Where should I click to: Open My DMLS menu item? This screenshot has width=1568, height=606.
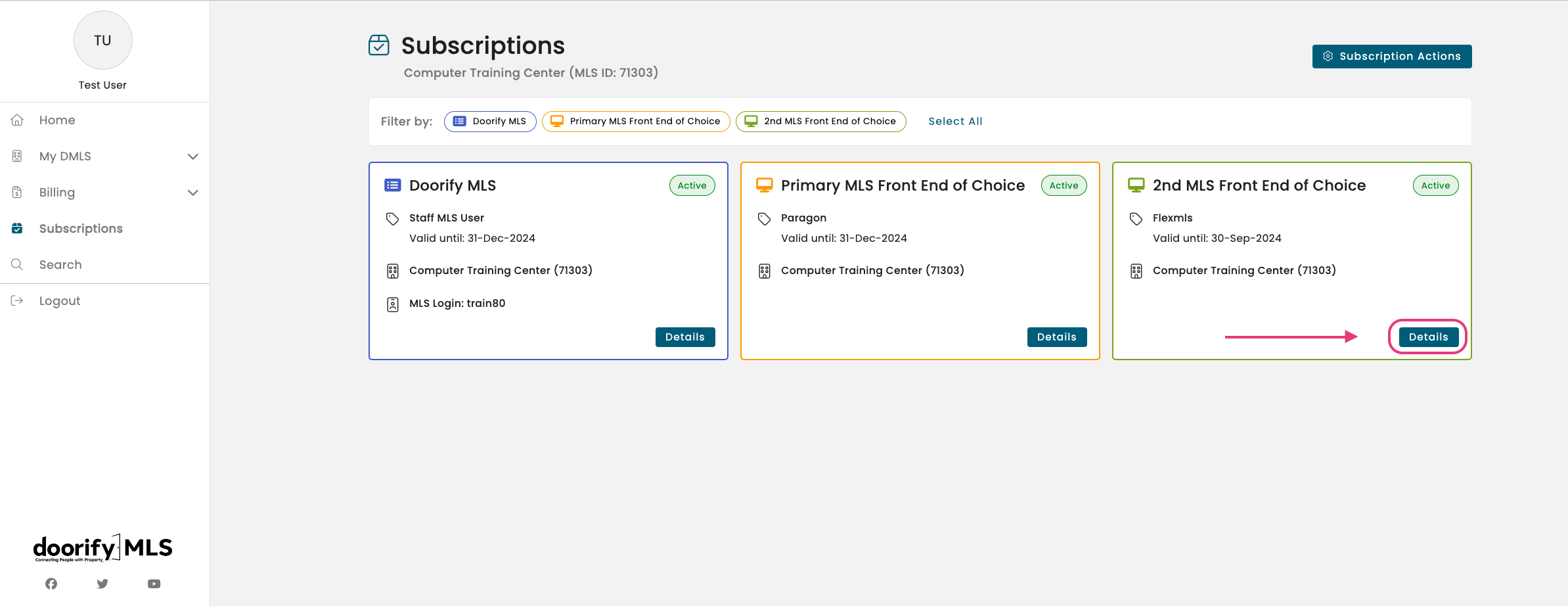tap(105, 156)
